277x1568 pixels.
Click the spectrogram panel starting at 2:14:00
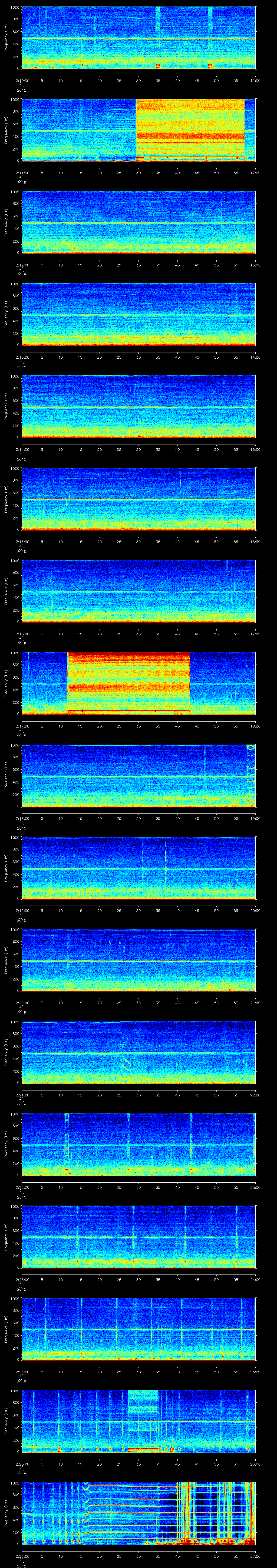coord(139,407)
